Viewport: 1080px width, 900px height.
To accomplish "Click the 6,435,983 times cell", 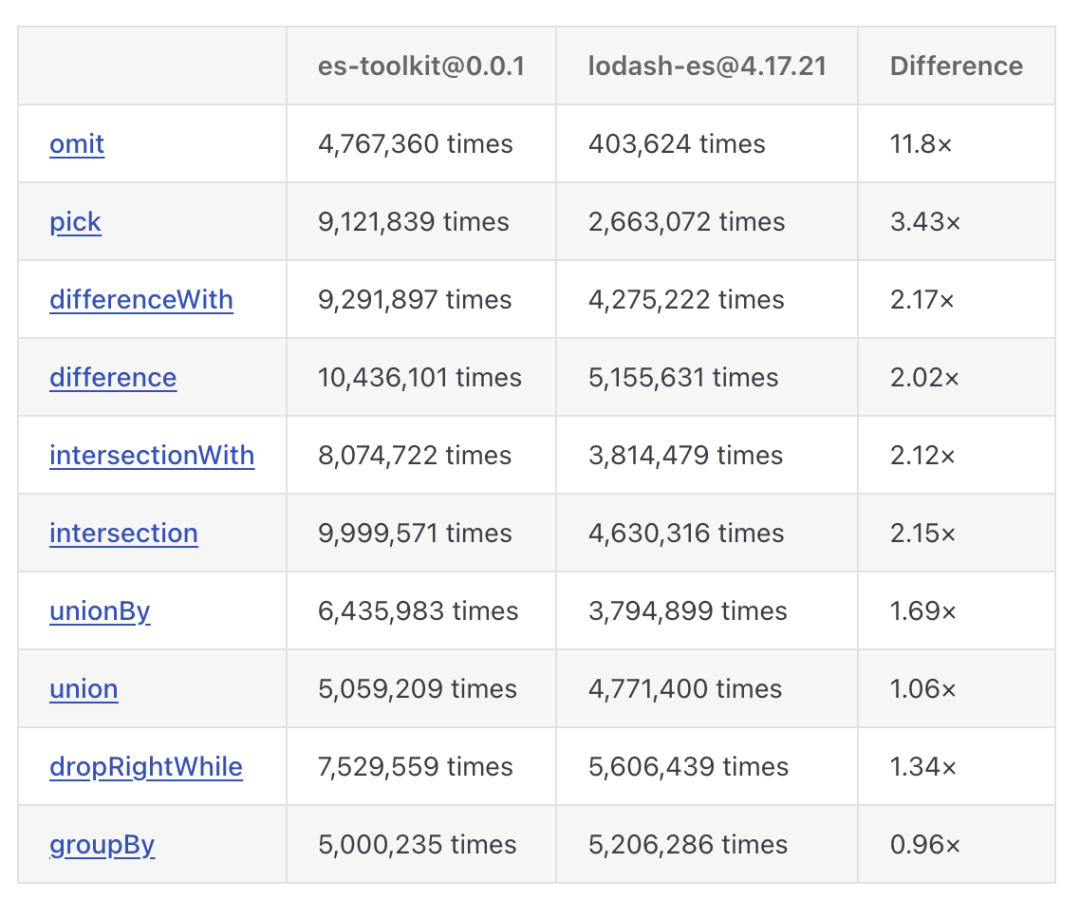I will (x=421, y=611).
